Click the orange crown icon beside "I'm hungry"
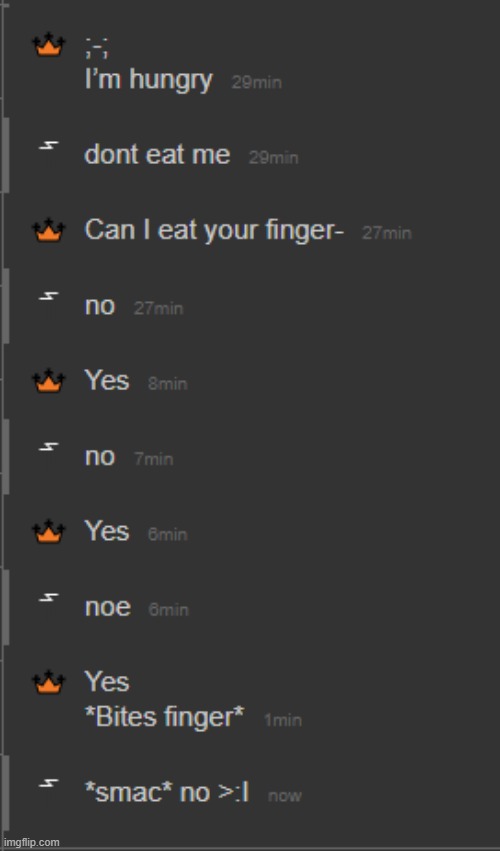The height and width of the screenshot is (851, 500). (49, 45)
